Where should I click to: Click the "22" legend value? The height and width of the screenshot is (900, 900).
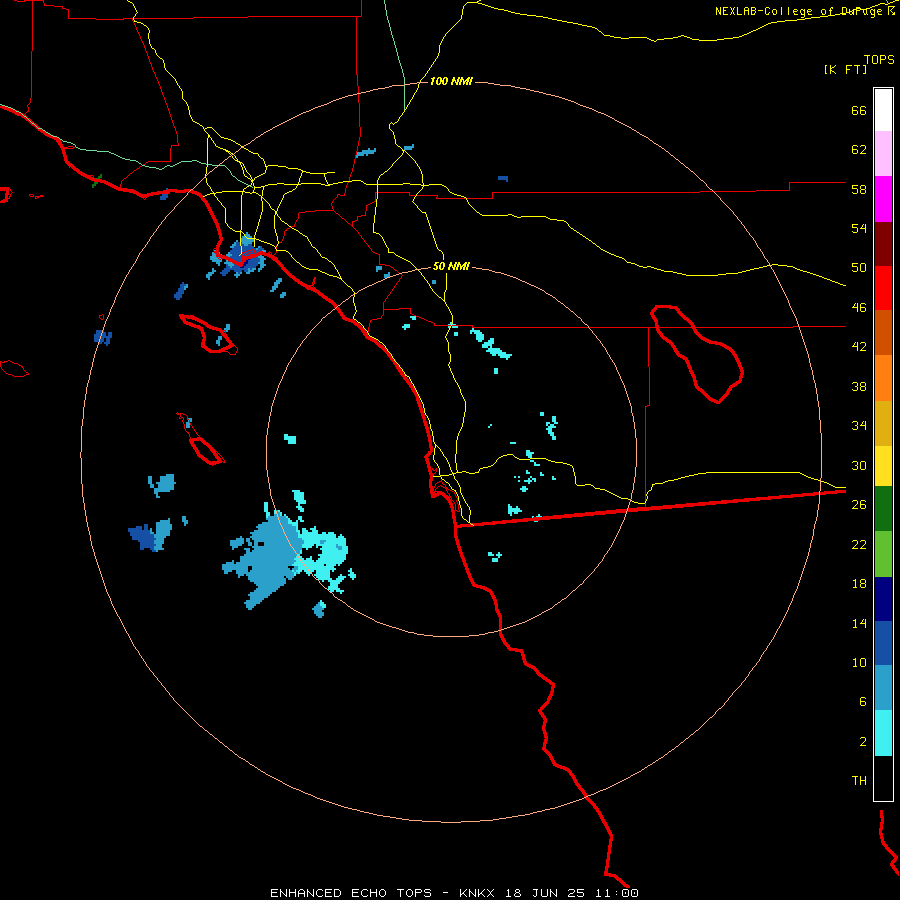click(x=859, y=544)
